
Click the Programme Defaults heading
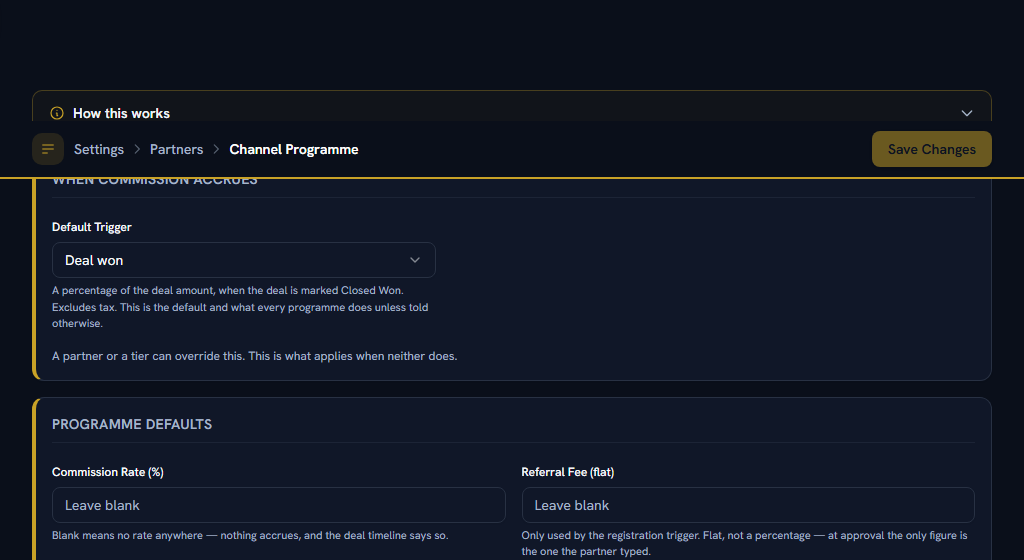(x=132, y=424)
